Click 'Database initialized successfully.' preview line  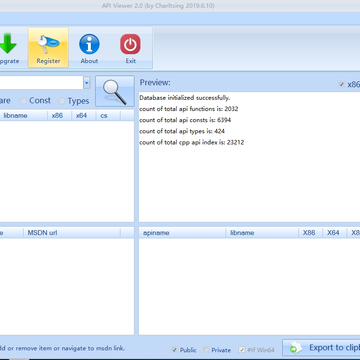tap(185, 98)
